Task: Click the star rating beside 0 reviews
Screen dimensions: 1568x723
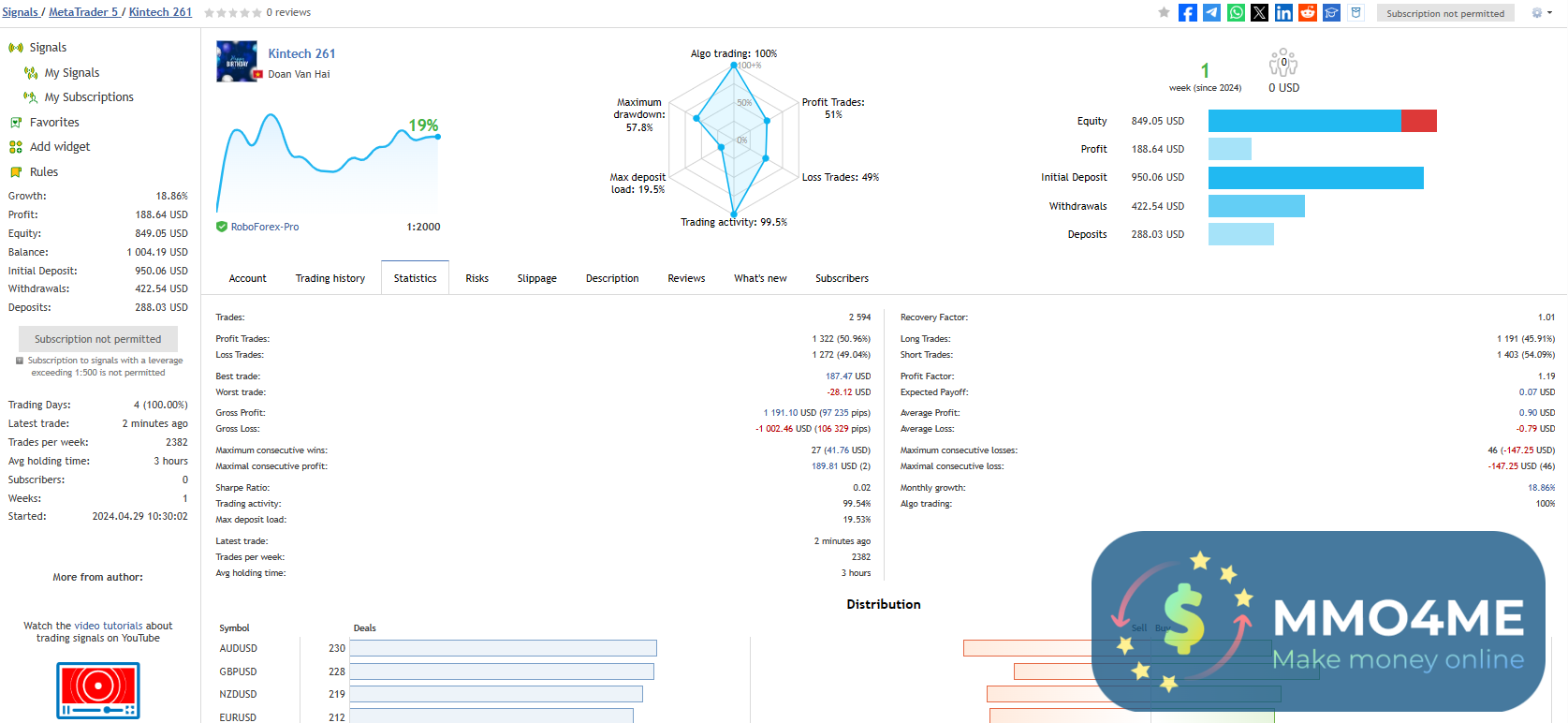Action: (232, 12)
